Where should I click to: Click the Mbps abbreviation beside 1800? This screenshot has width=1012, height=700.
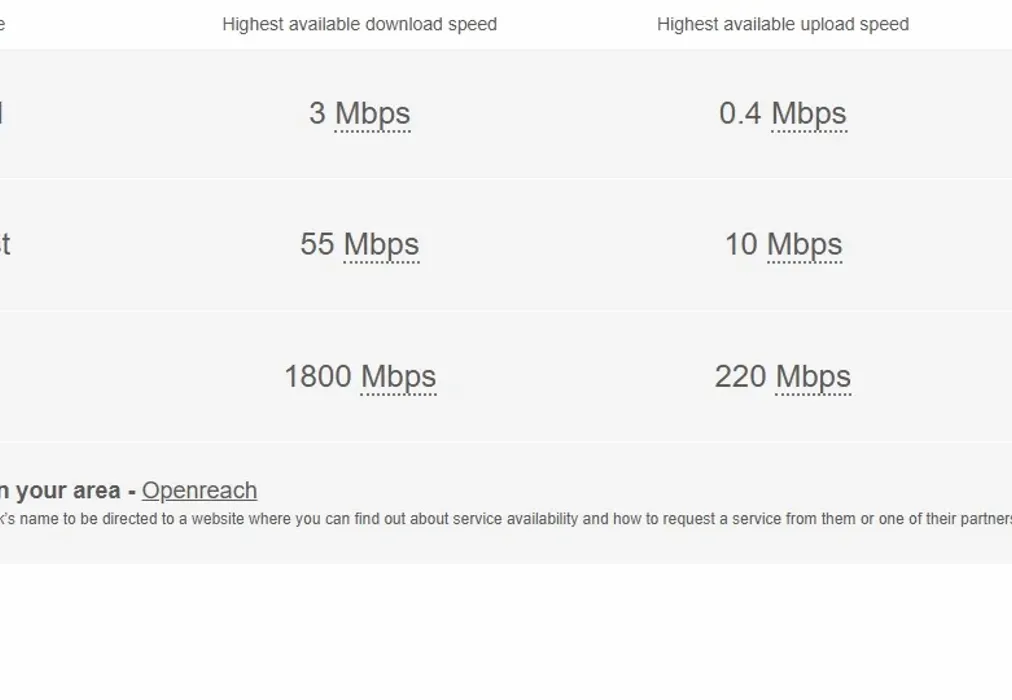(x=398, y=377)
